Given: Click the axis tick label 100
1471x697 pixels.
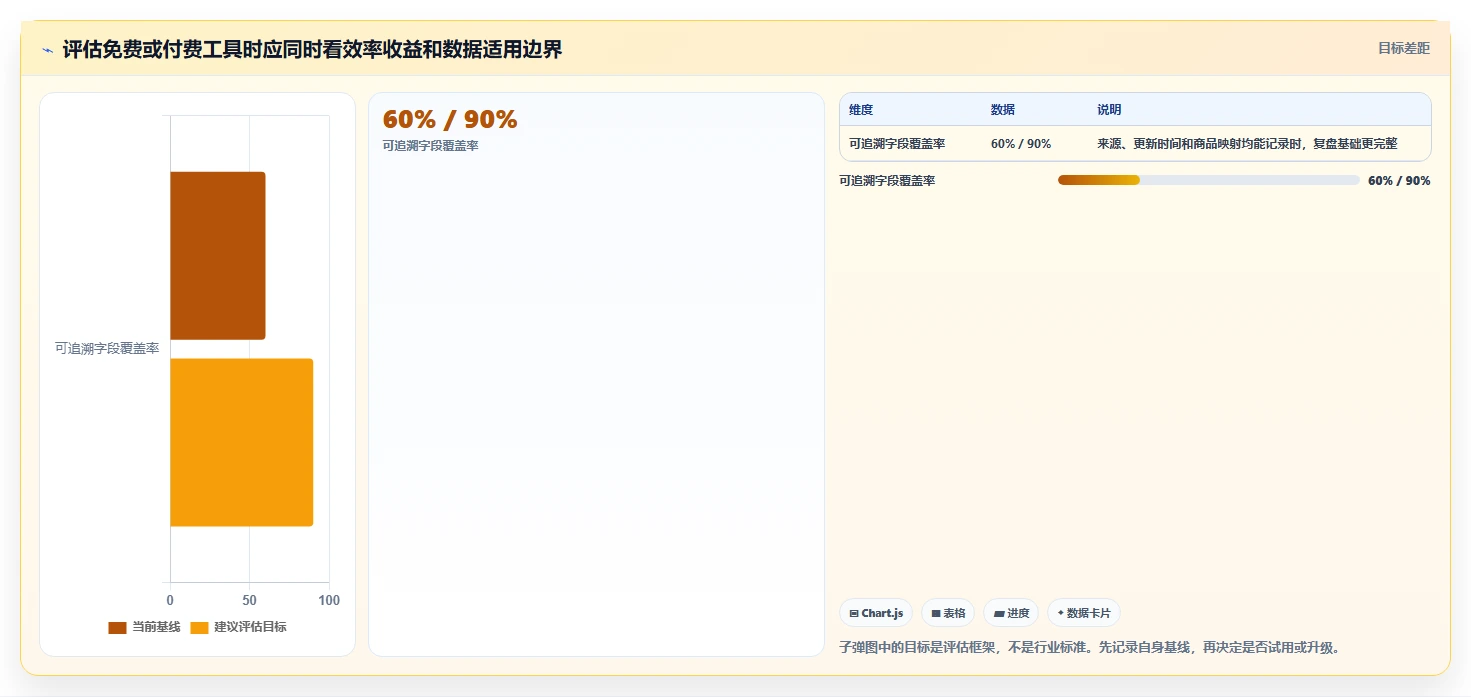Looking at the screenshot, I should tap(329, 601).
